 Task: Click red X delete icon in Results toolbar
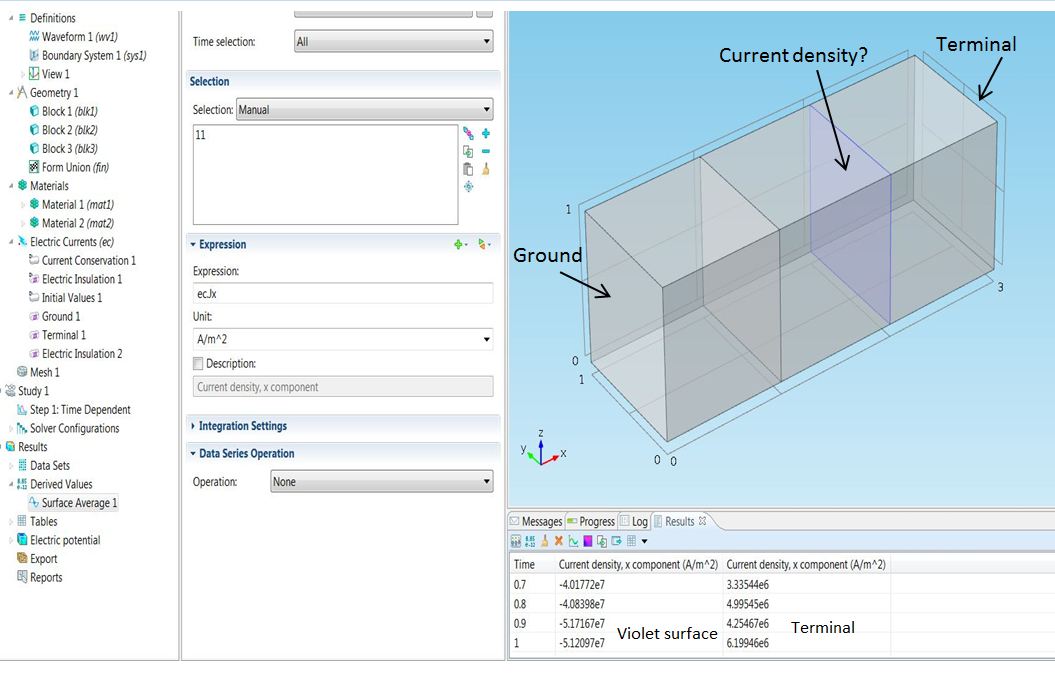559,541
